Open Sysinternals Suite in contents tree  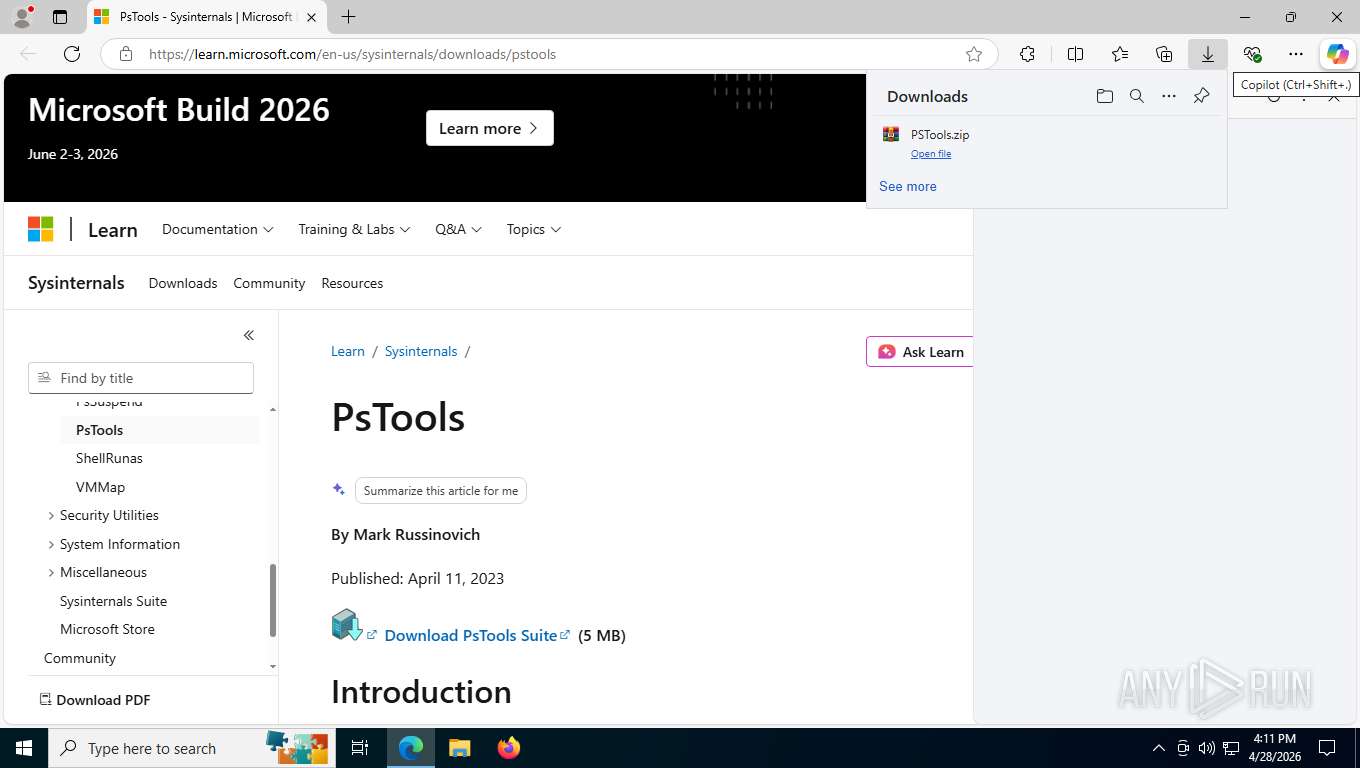tap(113, 601)
